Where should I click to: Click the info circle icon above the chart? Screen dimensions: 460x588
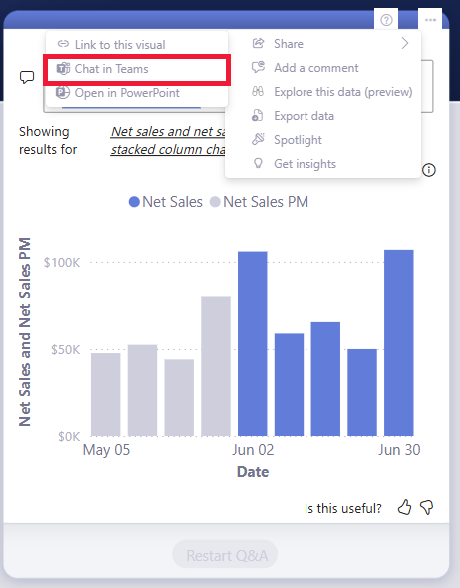tap(429, 170)
